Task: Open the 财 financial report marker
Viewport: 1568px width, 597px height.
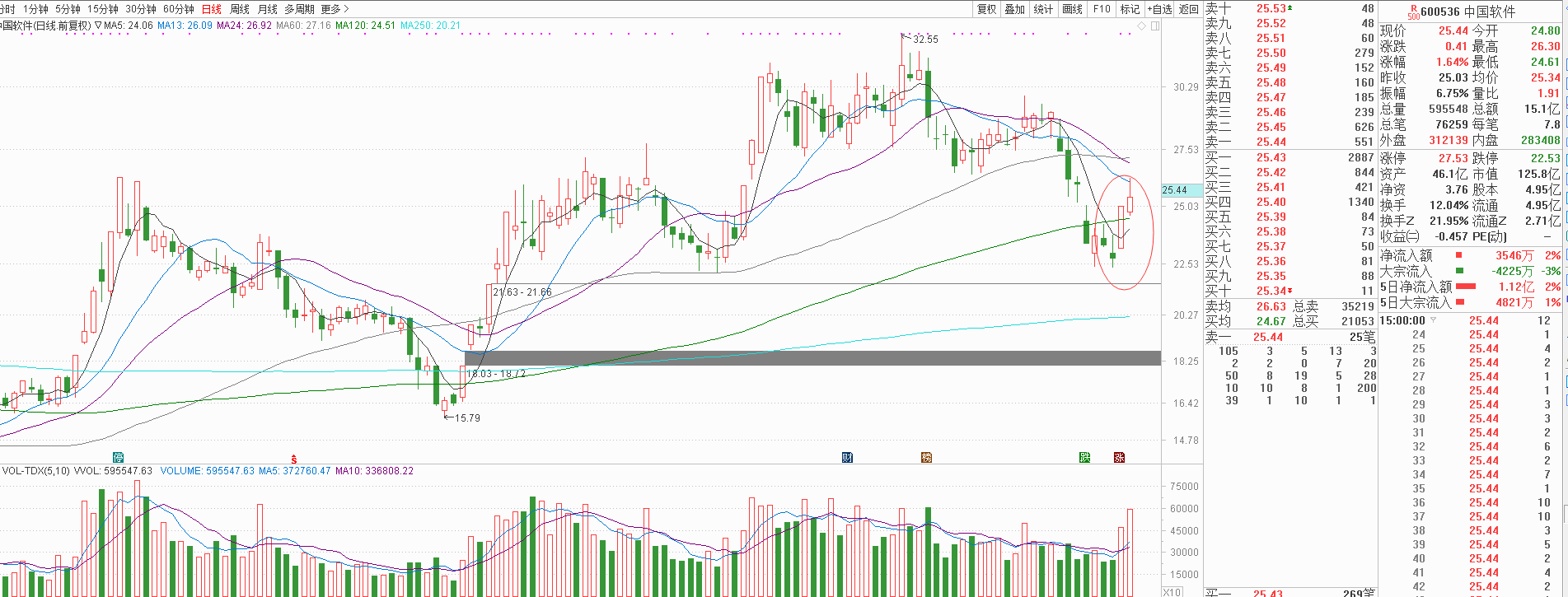Action: [847, 458]
